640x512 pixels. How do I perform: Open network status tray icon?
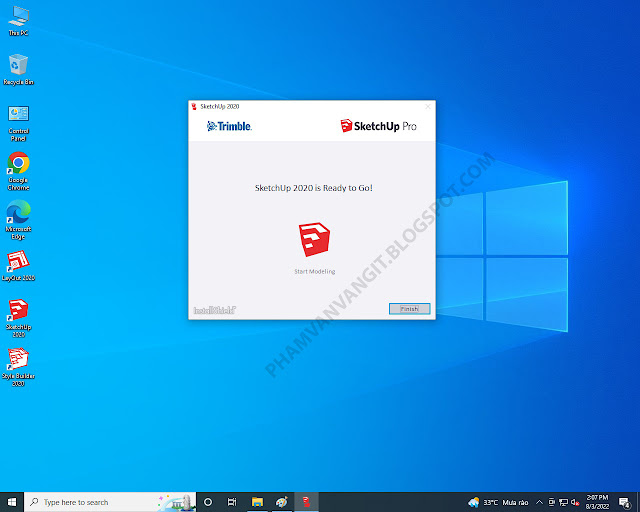[563, 502]
